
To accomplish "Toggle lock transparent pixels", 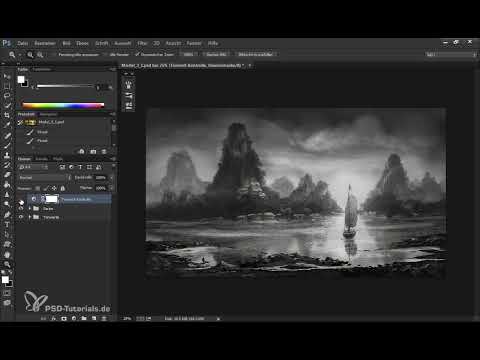I will pos(38,188).
